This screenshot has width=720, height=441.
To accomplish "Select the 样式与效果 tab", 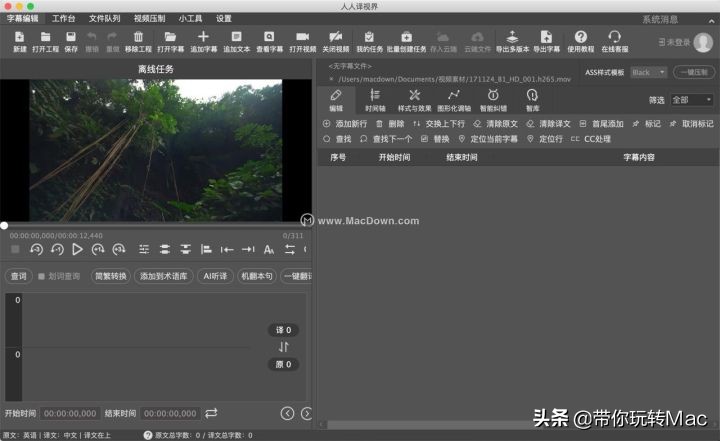I will 414,101.
